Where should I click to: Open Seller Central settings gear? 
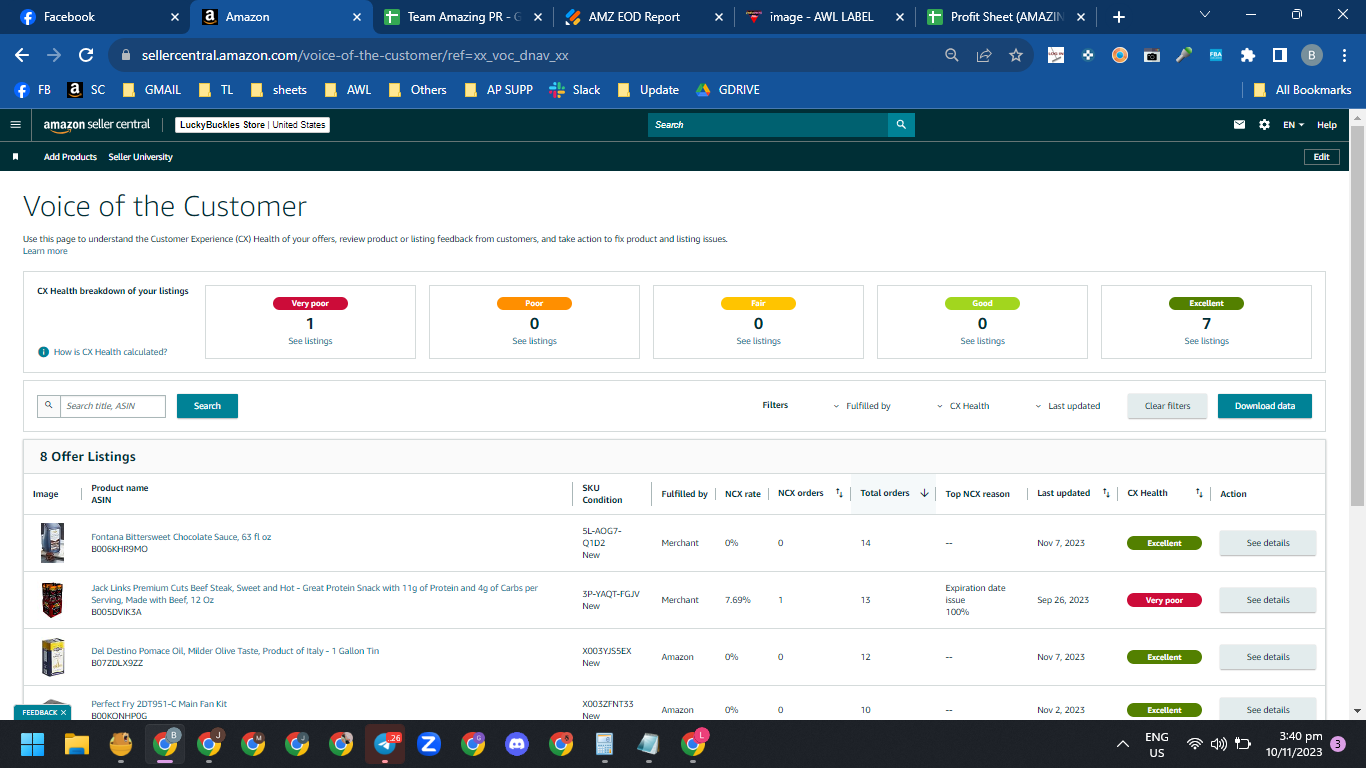tap(1264, 125)
